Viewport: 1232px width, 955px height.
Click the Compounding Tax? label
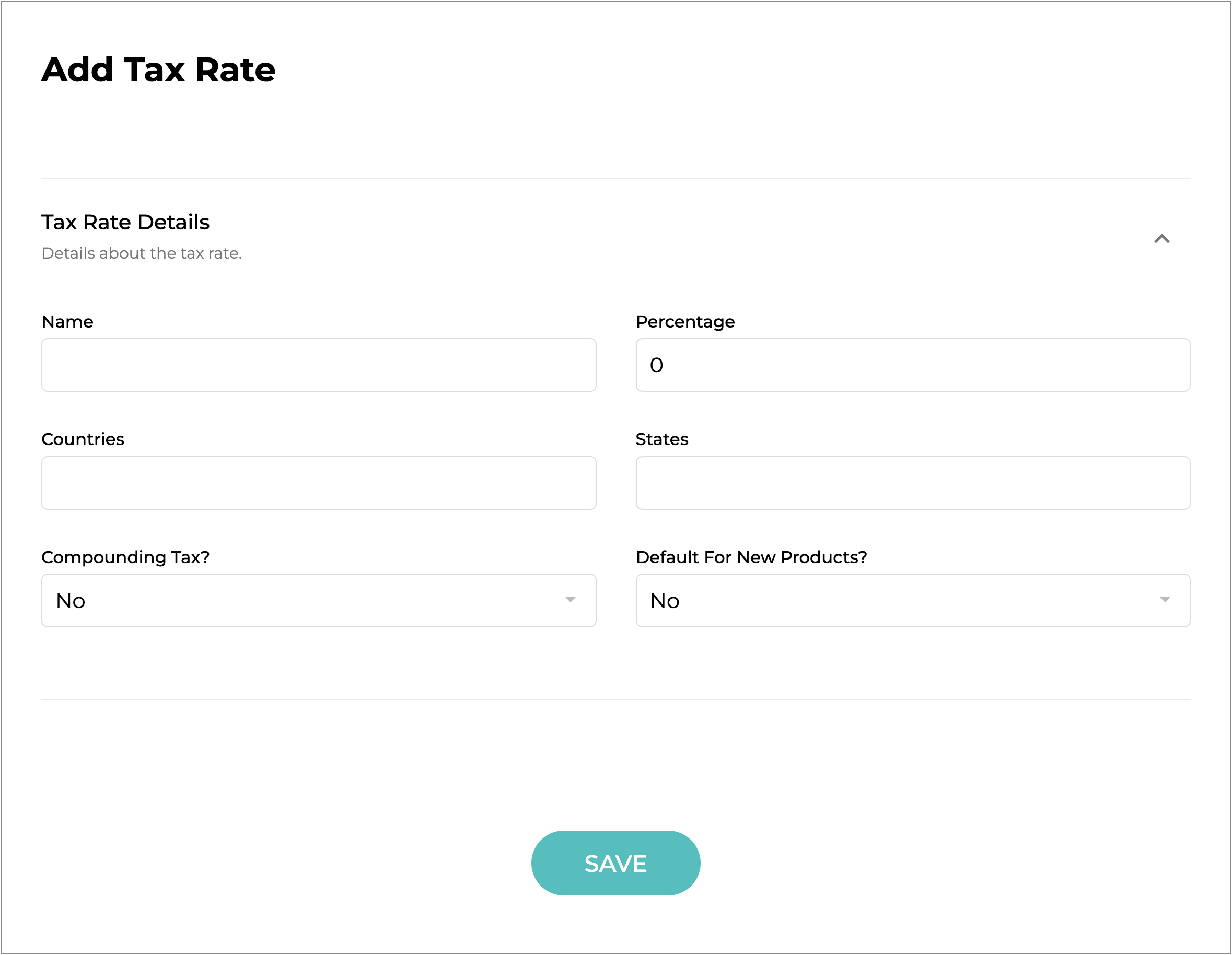(x=125, y=557)
